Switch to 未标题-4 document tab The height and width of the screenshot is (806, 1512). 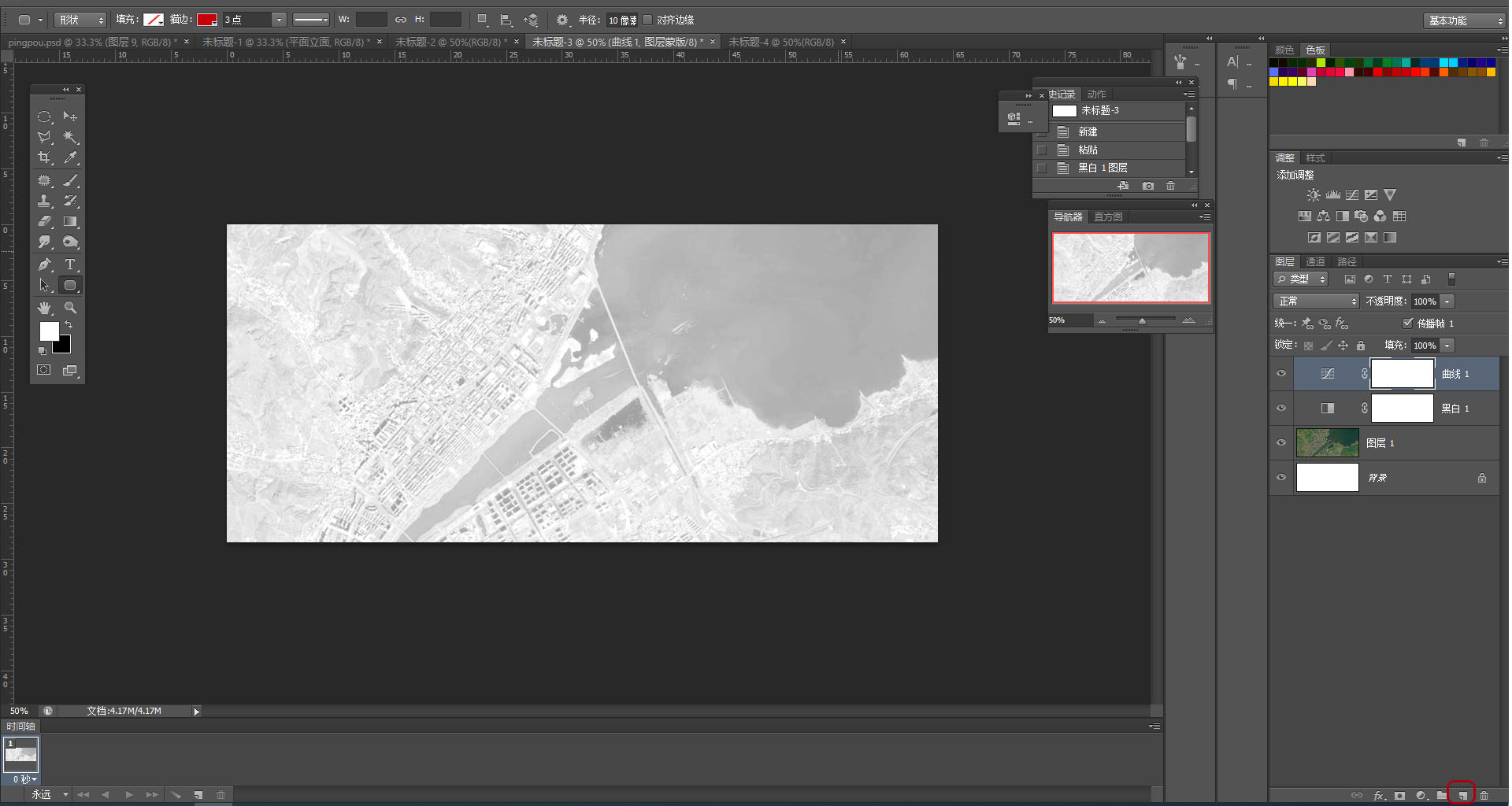(x=780, y=42)
